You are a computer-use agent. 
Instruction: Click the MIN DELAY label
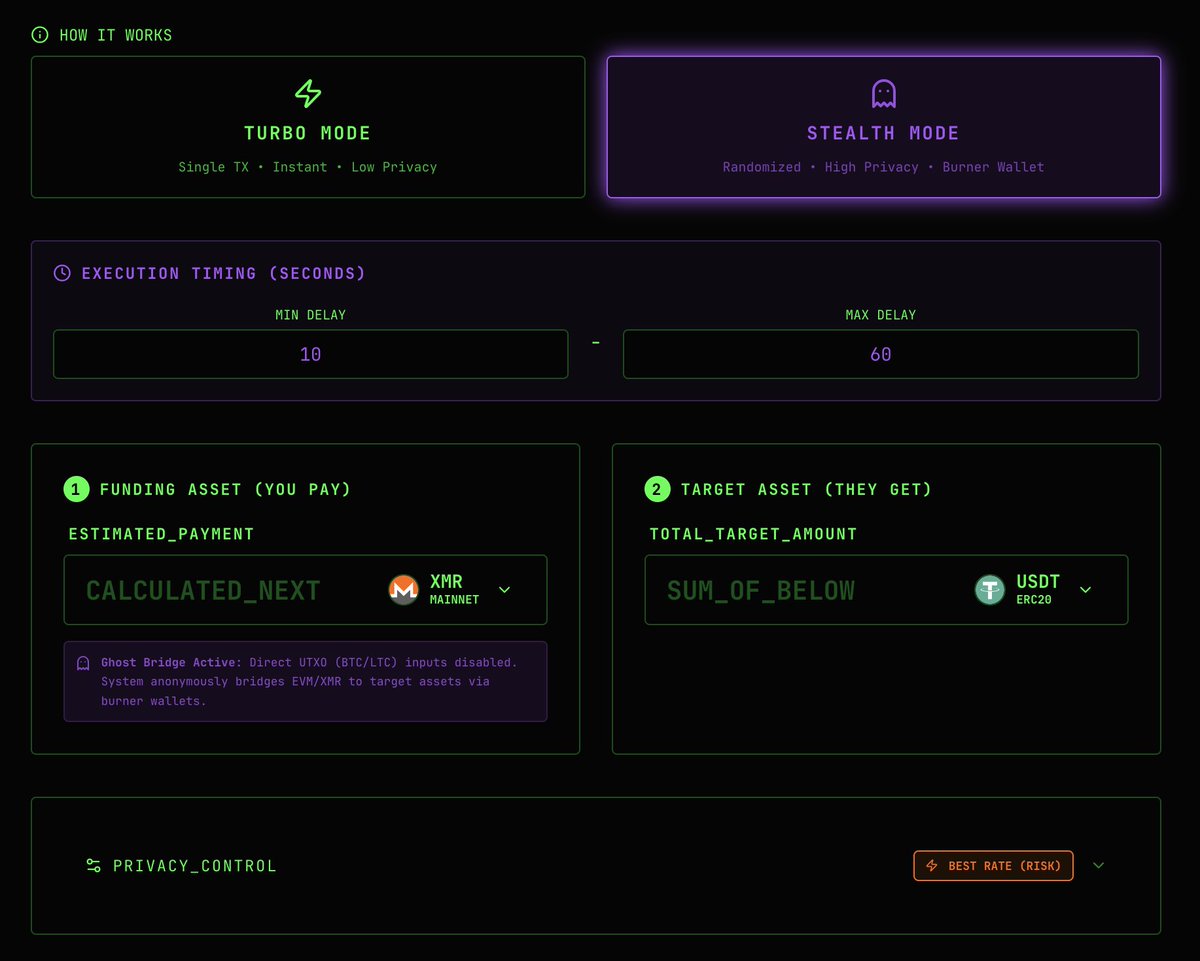pos(311,315)
